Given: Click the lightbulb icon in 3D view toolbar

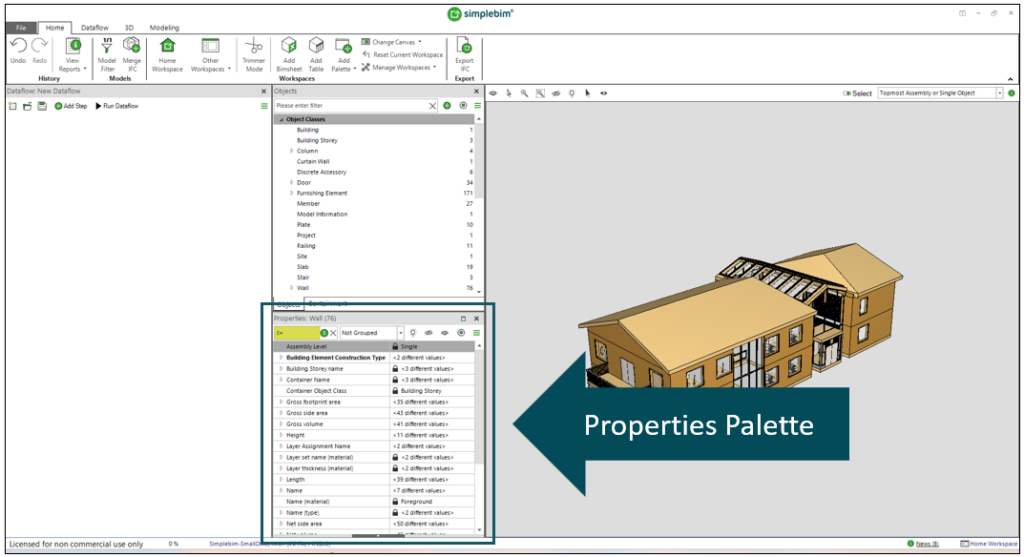Looking at the screenshot, I should pos(571,93).
